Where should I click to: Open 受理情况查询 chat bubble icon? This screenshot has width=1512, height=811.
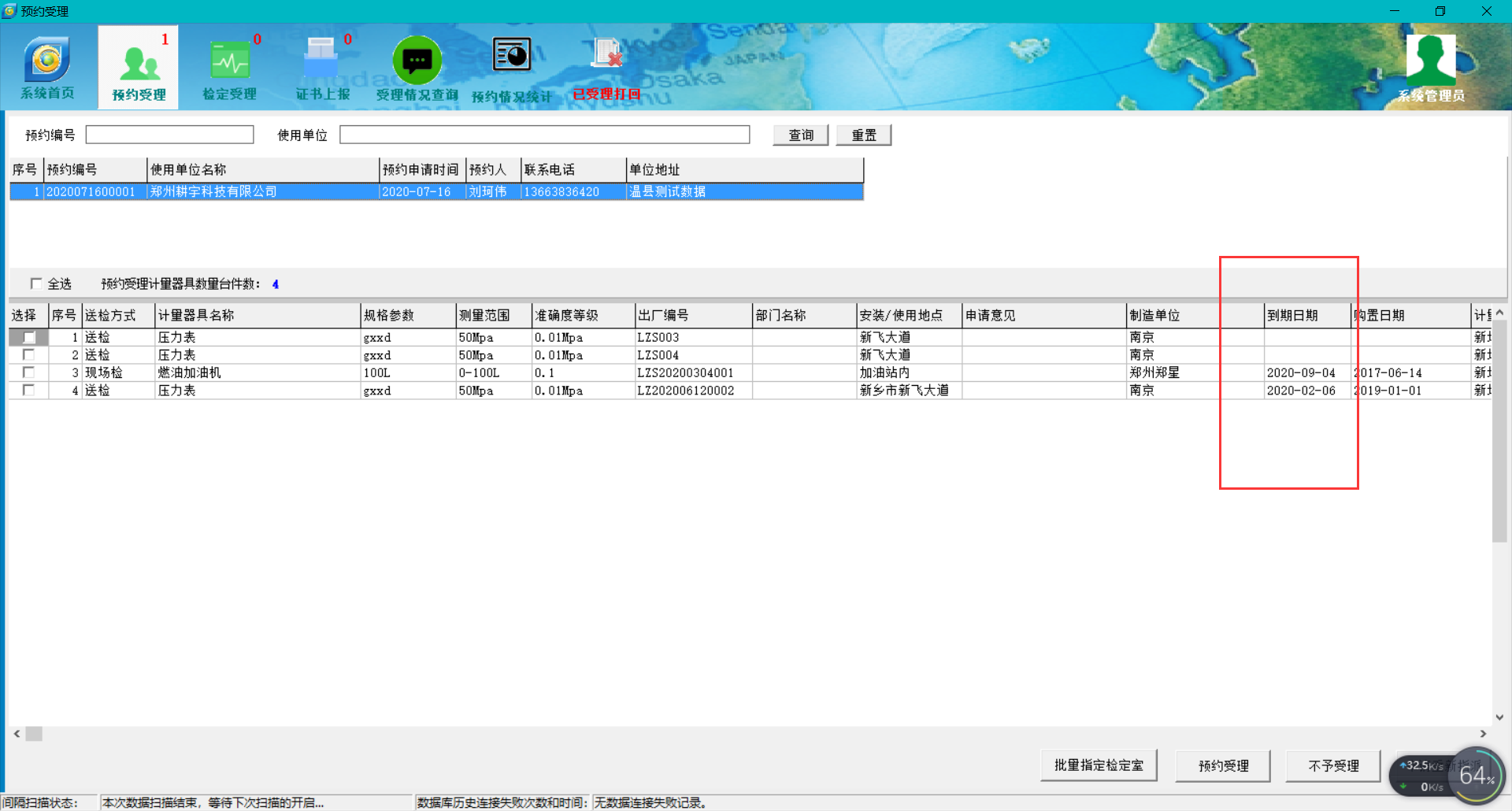click(x=417, y=61)
